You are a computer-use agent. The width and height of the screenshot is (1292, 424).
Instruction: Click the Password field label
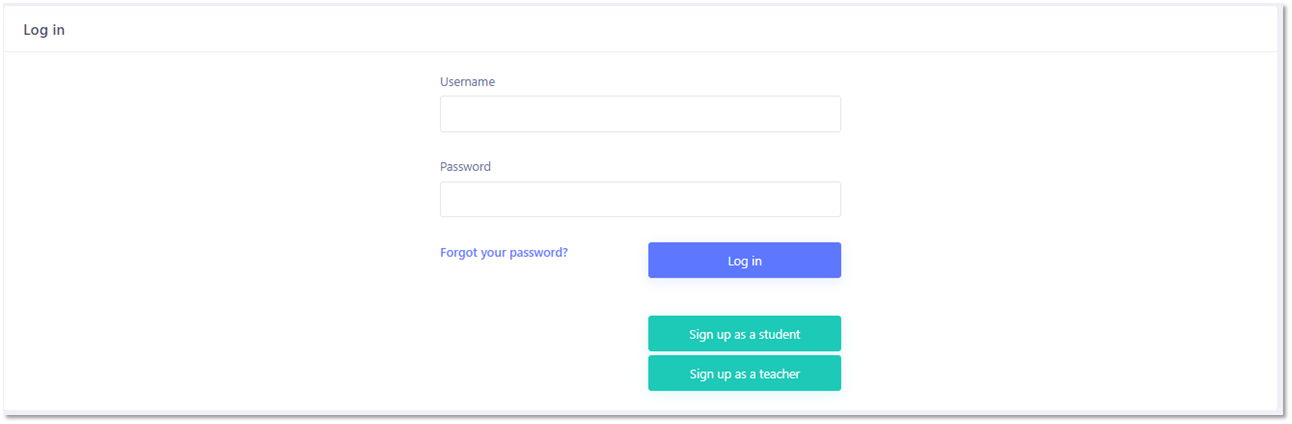465,167
